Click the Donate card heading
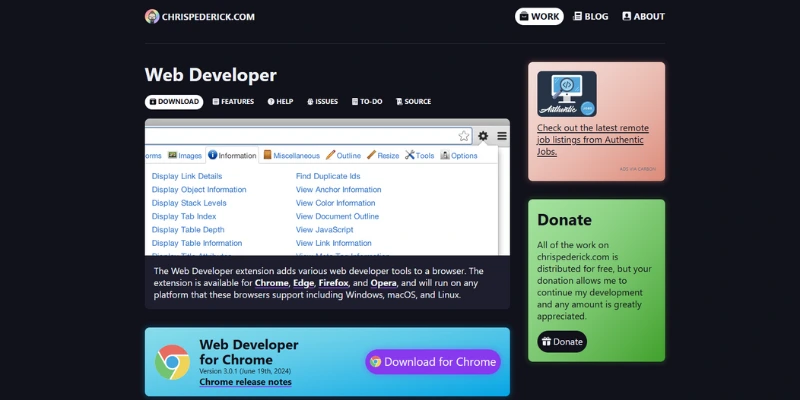 pos(564,220)
